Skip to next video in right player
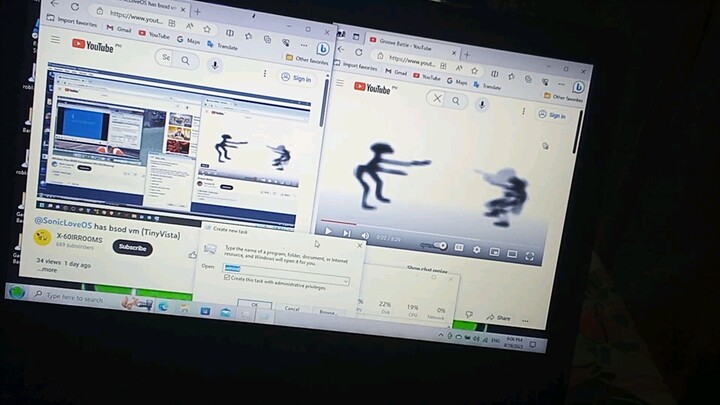This screenshot has height=405, width=720. [346, 233]
